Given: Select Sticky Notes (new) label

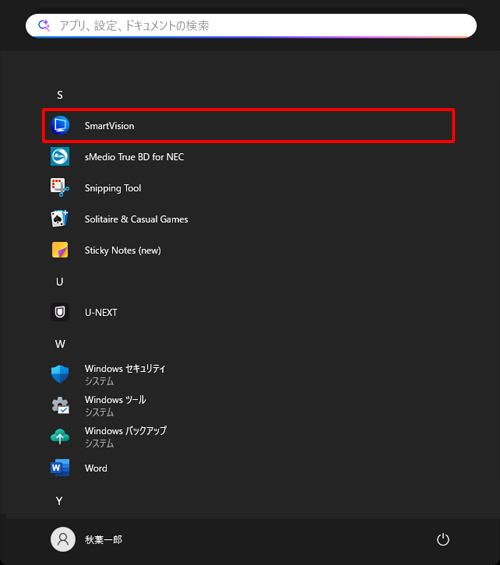Looking at the screenshot, I should 123,250.
